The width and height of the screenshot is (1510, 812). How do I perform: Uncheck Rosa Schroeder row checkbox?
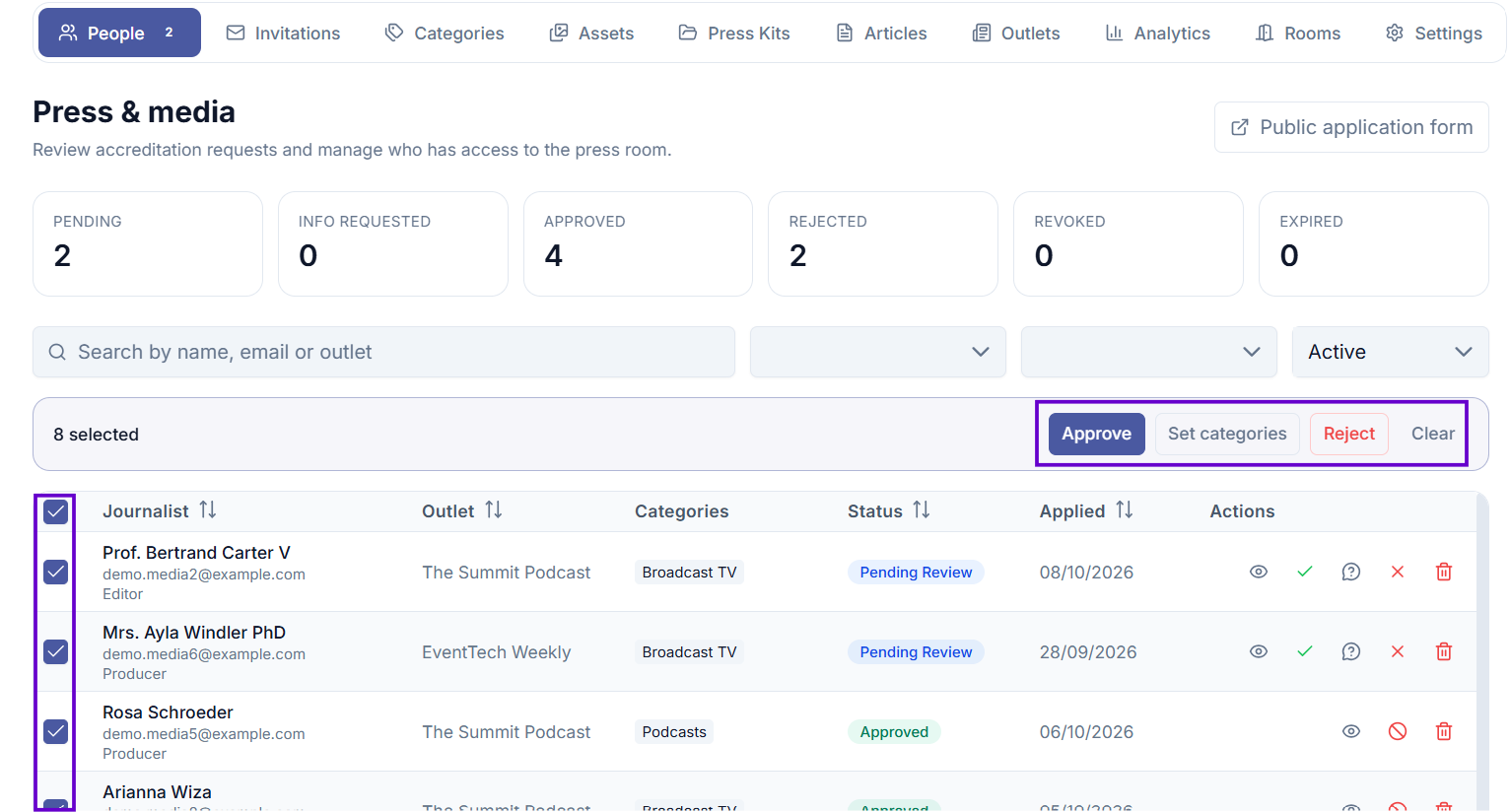point(56,731)
